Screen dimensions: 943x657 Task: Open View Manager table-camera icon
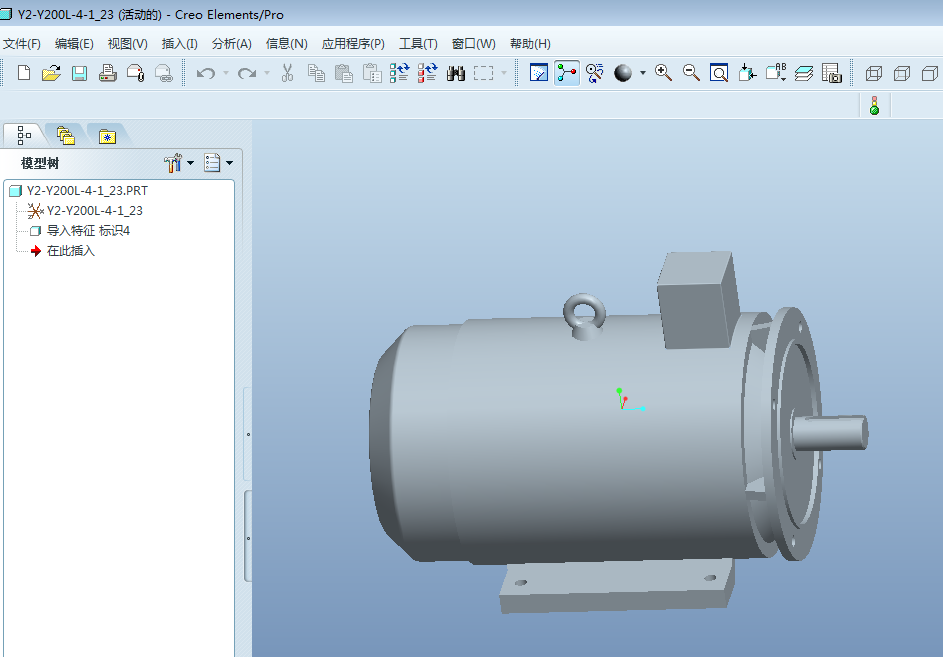coord(832,73)
